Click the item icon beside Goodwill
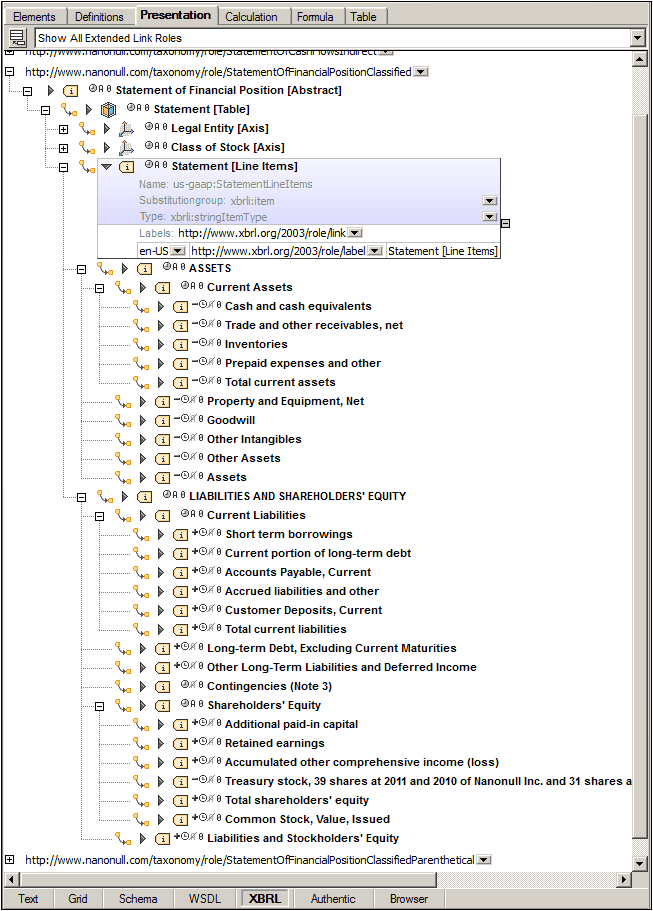Image resolution: width=653 pixels, height=911 pixels. 162,421
